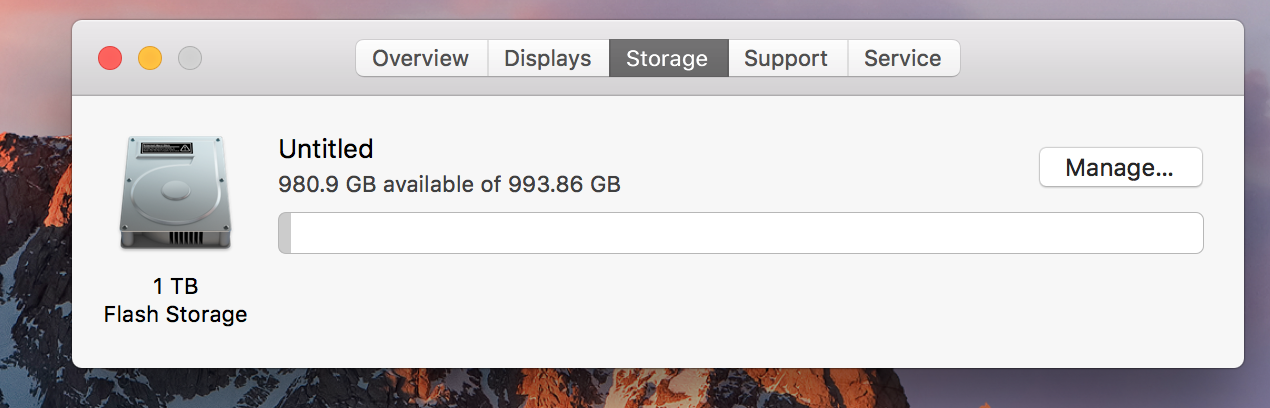Screen dimensions: 1270x408
Task: Click the 1 TB capacity label
Action: pos(175,287)
